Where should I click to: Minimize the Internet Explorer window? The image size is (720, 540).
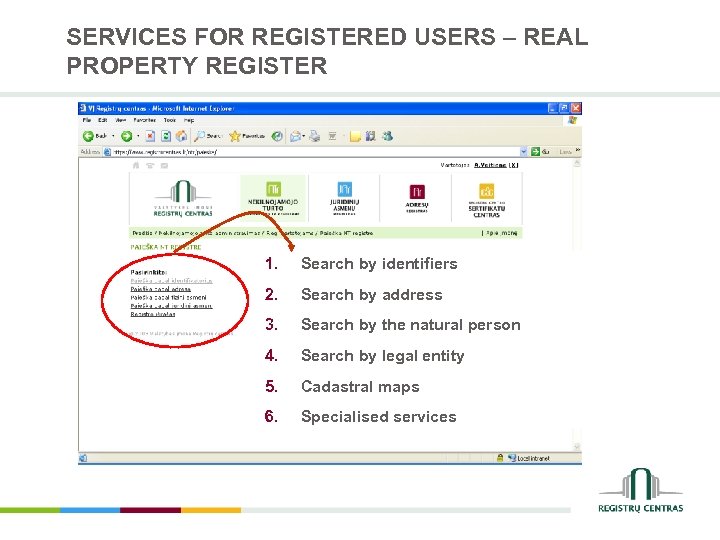553,108
